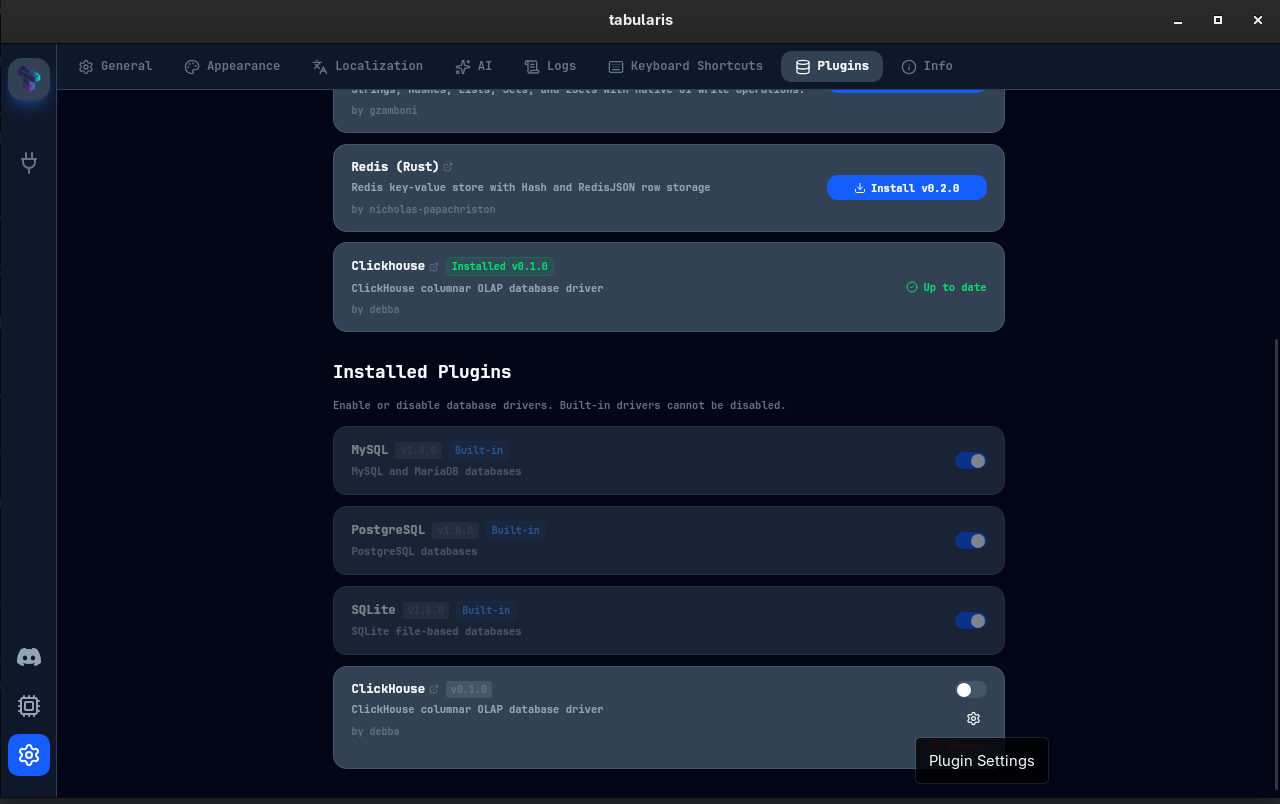Go to Keyboard Shortcuts settings
Screen dimensions: 1280x804
coord(685,66)
